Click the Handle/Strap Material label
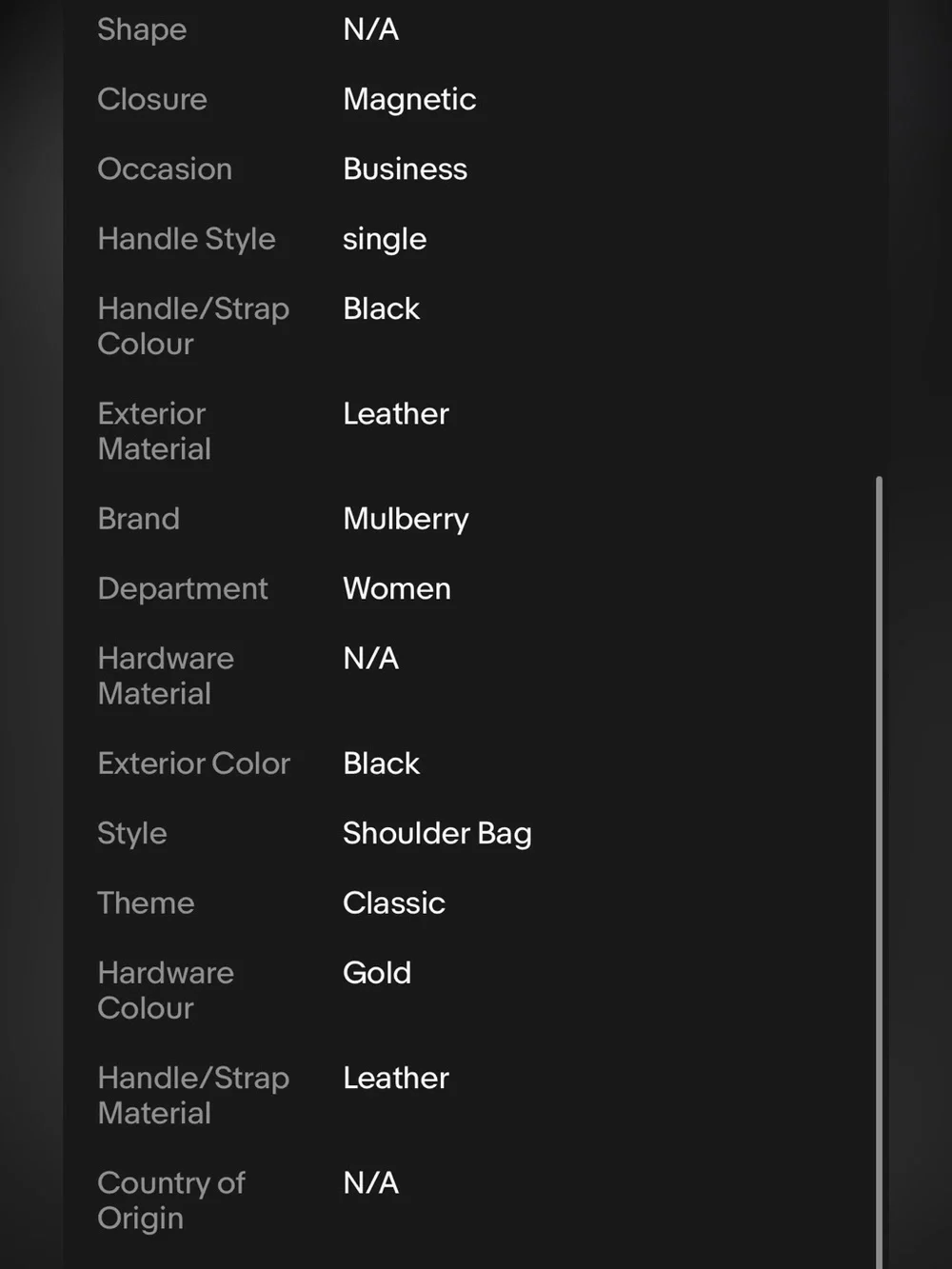The image size is (952, 1269). pyautogui.click(x=193, y=1095)
